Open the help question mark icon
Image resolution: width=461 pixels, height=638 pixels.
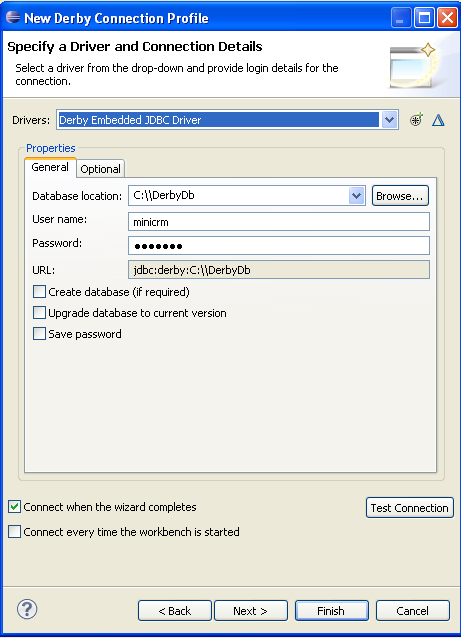point(27,609)
